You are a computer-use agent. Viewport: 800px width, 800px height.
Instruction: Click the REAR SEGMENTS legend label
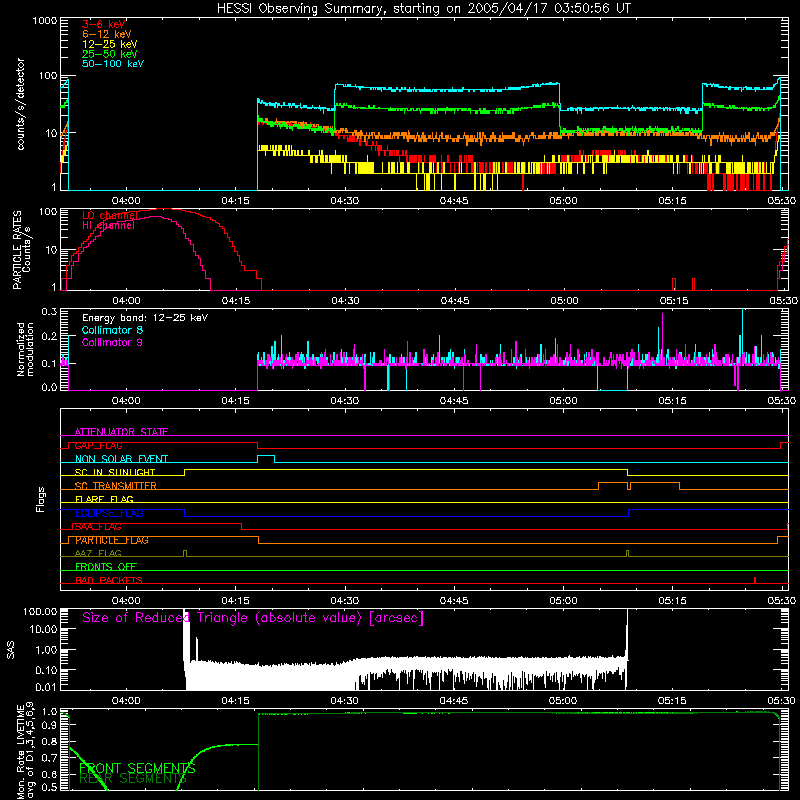(133, 779)
